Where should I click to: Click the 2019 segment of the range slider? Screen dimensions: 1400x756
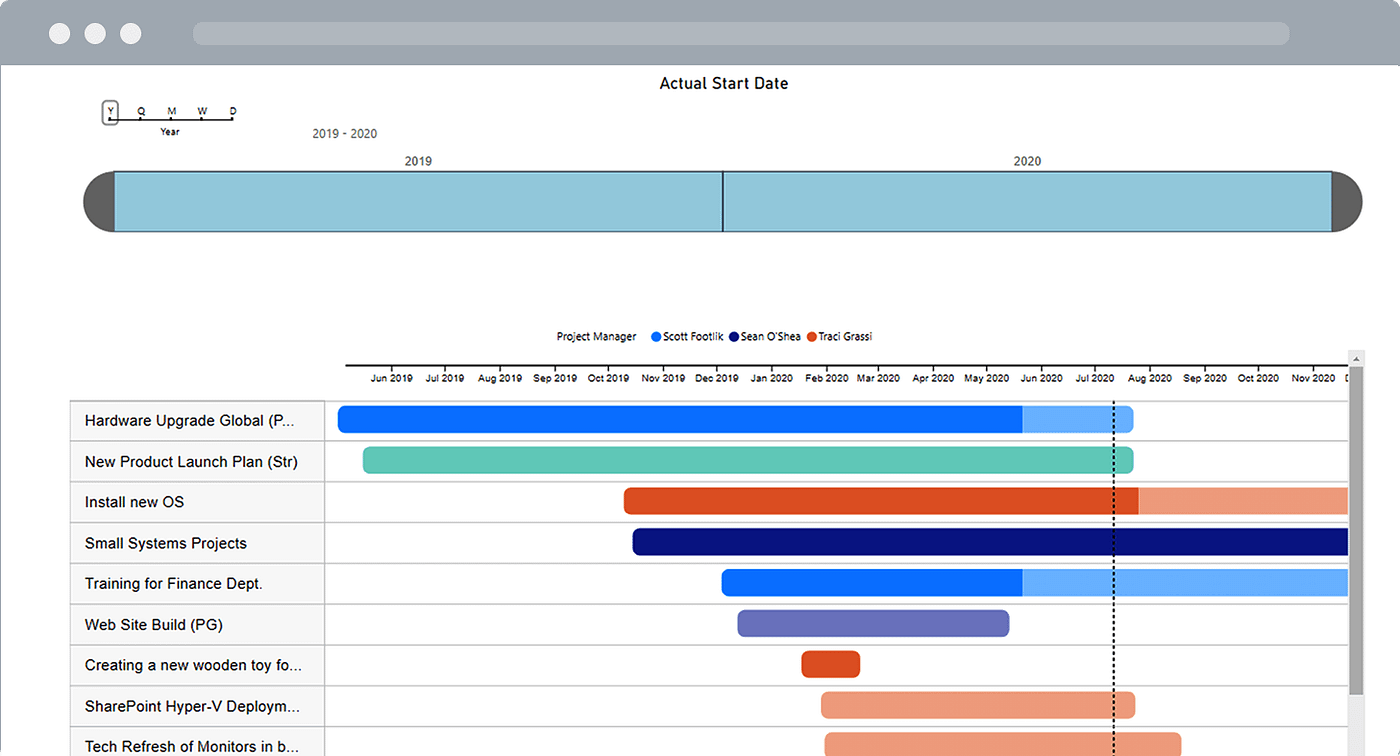click(418, 202)
